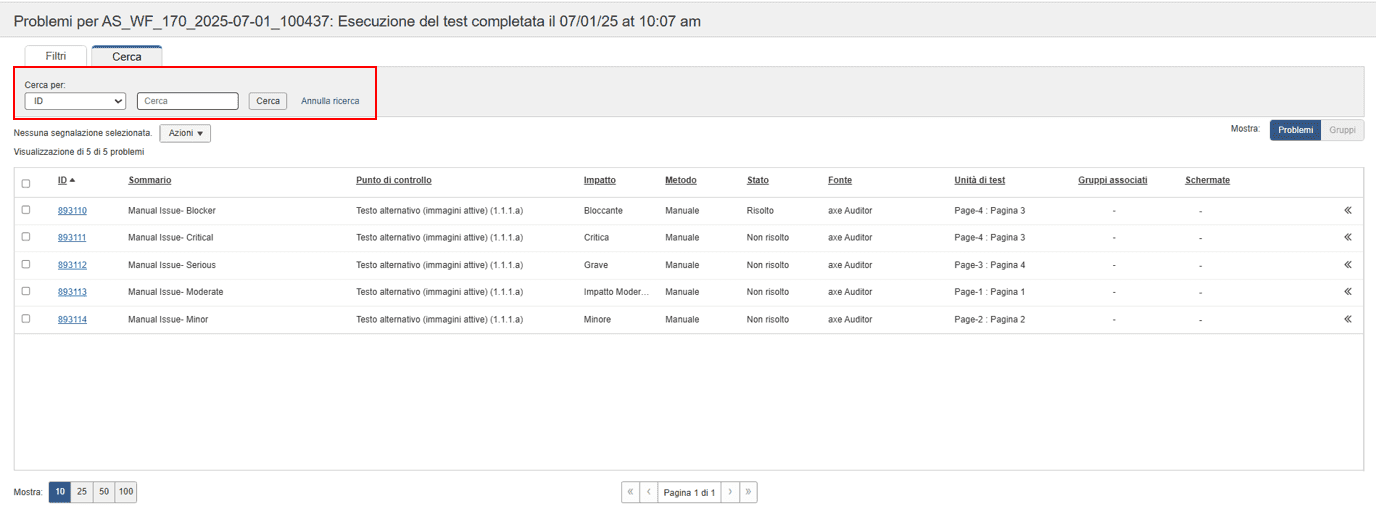Screen dimensions: 1376x517
Task: Open the Azioni dropdown menu
Action: 185,133
